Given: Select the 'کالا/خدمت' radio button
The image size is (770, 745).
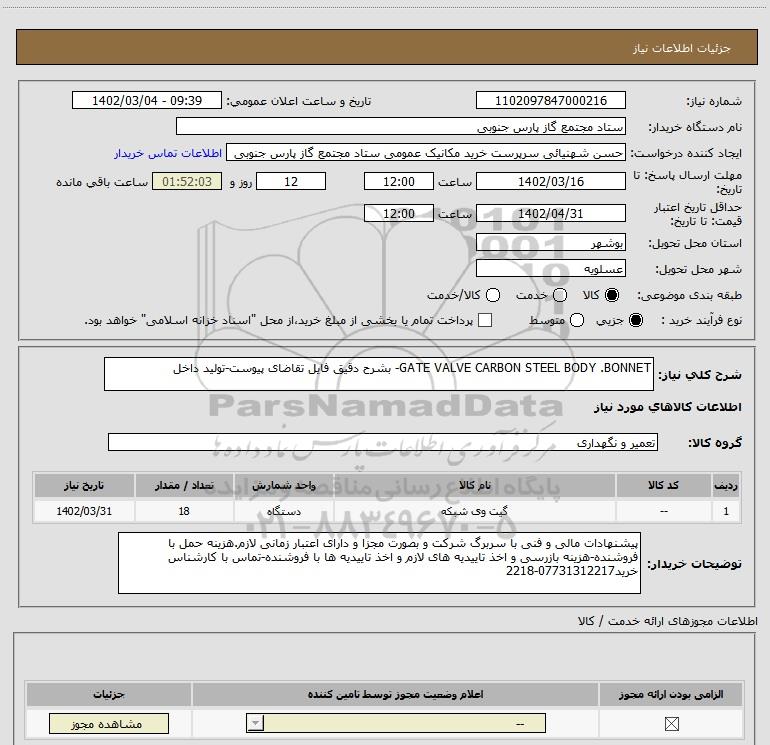Looking at the screenshot, I should pyautogui.click(x=493, y=295).
